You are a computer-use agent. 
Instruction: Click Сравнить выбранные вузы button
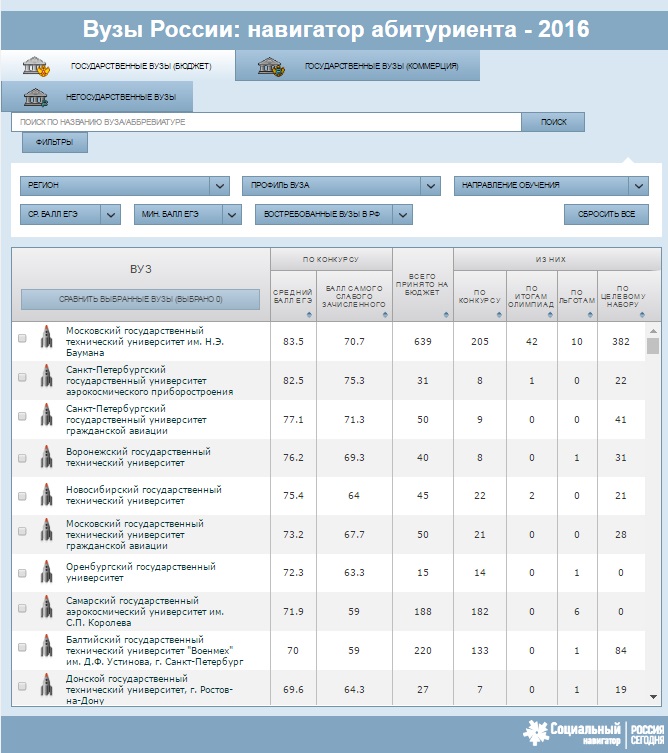pos(140,299)
